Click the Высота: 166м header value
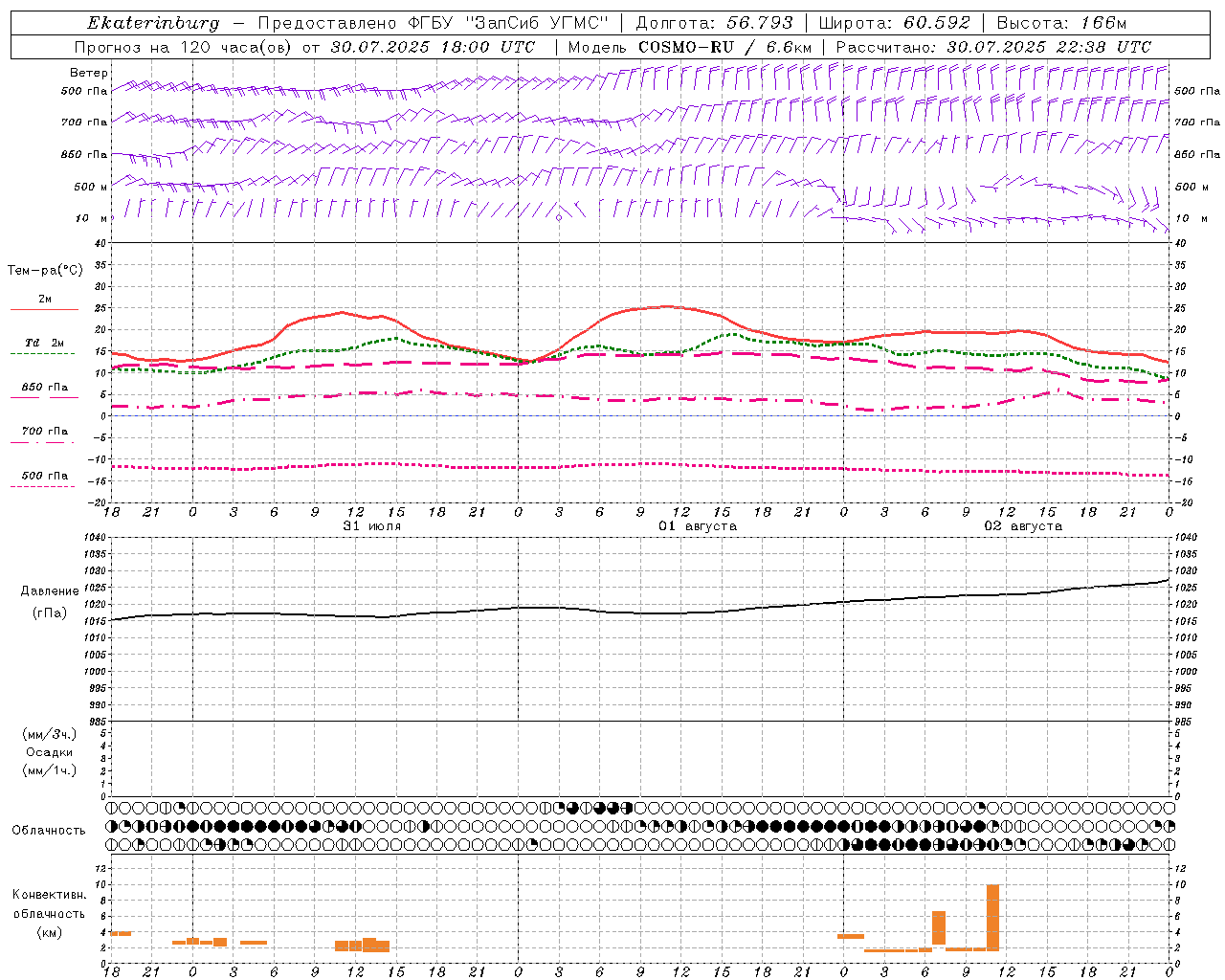Image resolution: width=1225 pixels, height=980 pixels. click(1061, 23)
